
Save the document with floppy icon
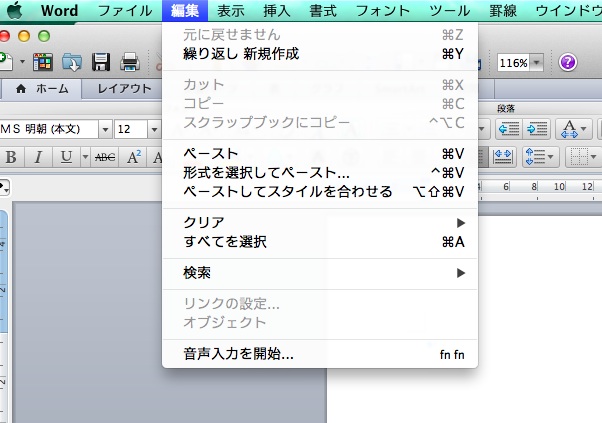(101, 62)
